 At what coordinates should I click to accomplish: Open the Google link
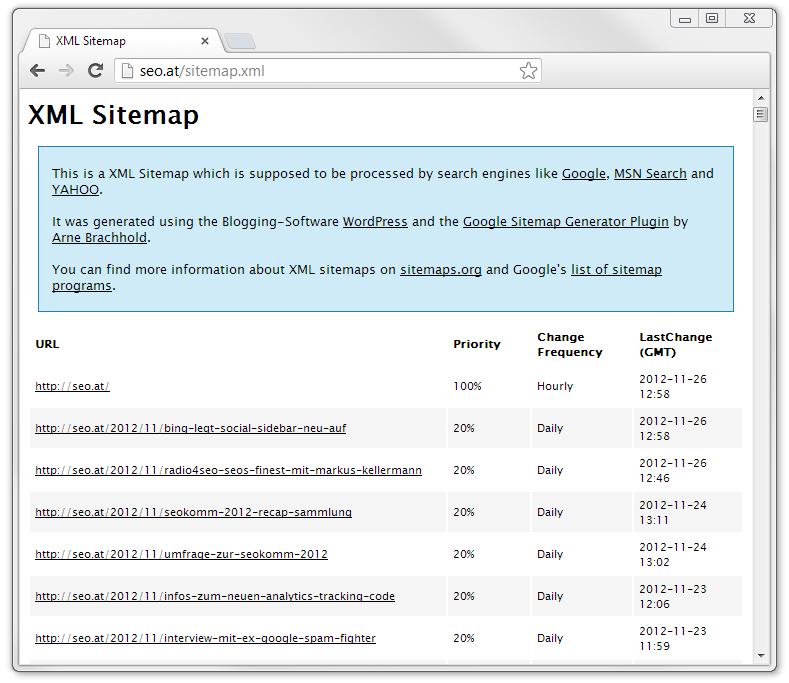tap(583, 174)
